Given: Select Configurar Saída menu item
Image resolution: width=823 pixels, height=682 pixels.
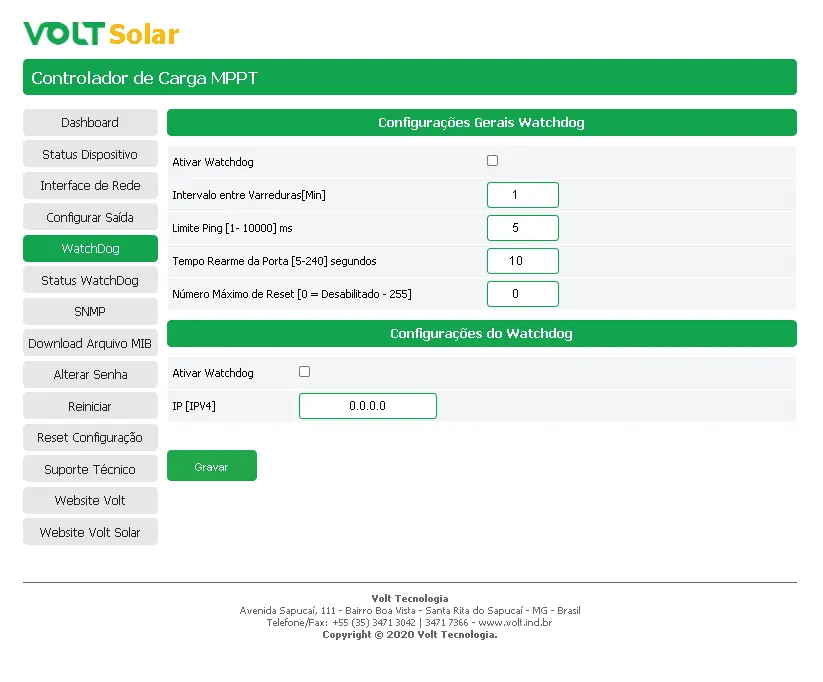Looking at the screenshot, I should tap(90, 217).
